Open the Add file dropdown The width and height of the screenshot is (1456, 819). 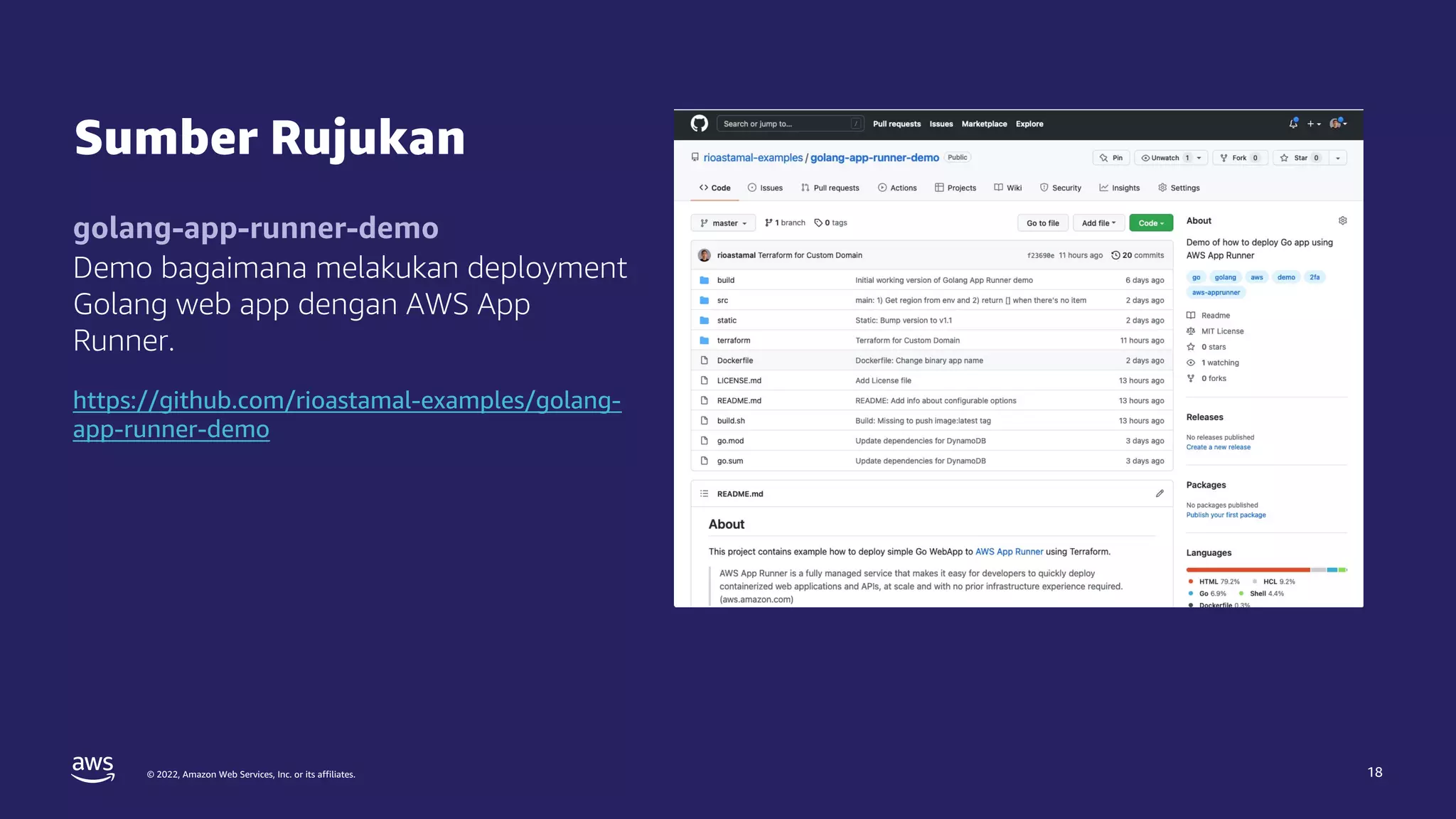coord(1098,223)
